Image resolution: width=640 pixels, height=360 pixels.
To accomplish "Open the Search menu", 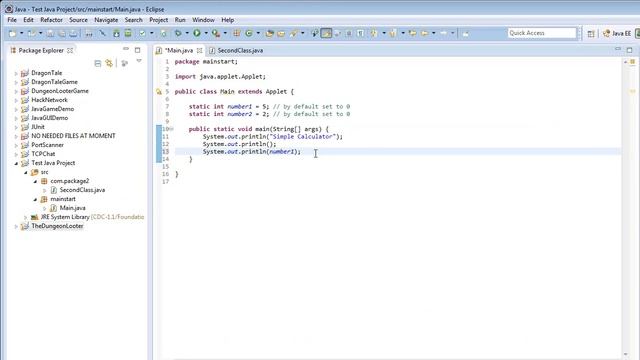I will 133,20.
